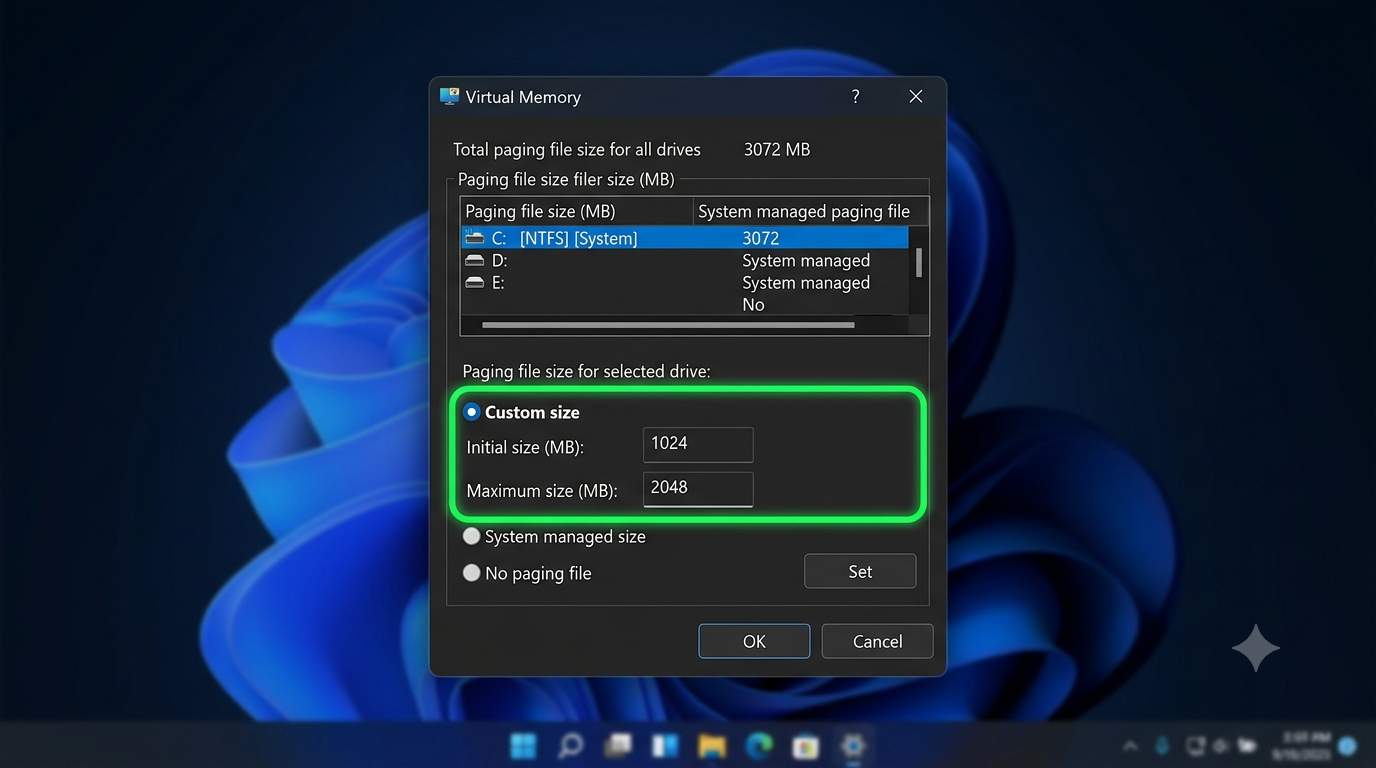Click the battery tray icon

pos(1247,746)
